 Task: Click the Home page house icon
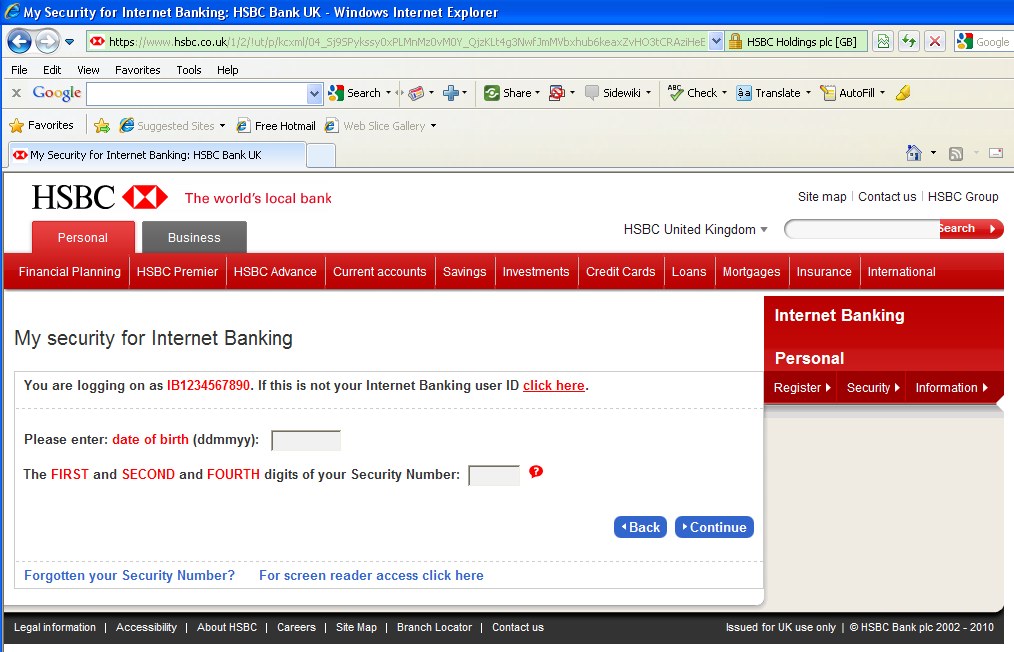pos(914,153)
